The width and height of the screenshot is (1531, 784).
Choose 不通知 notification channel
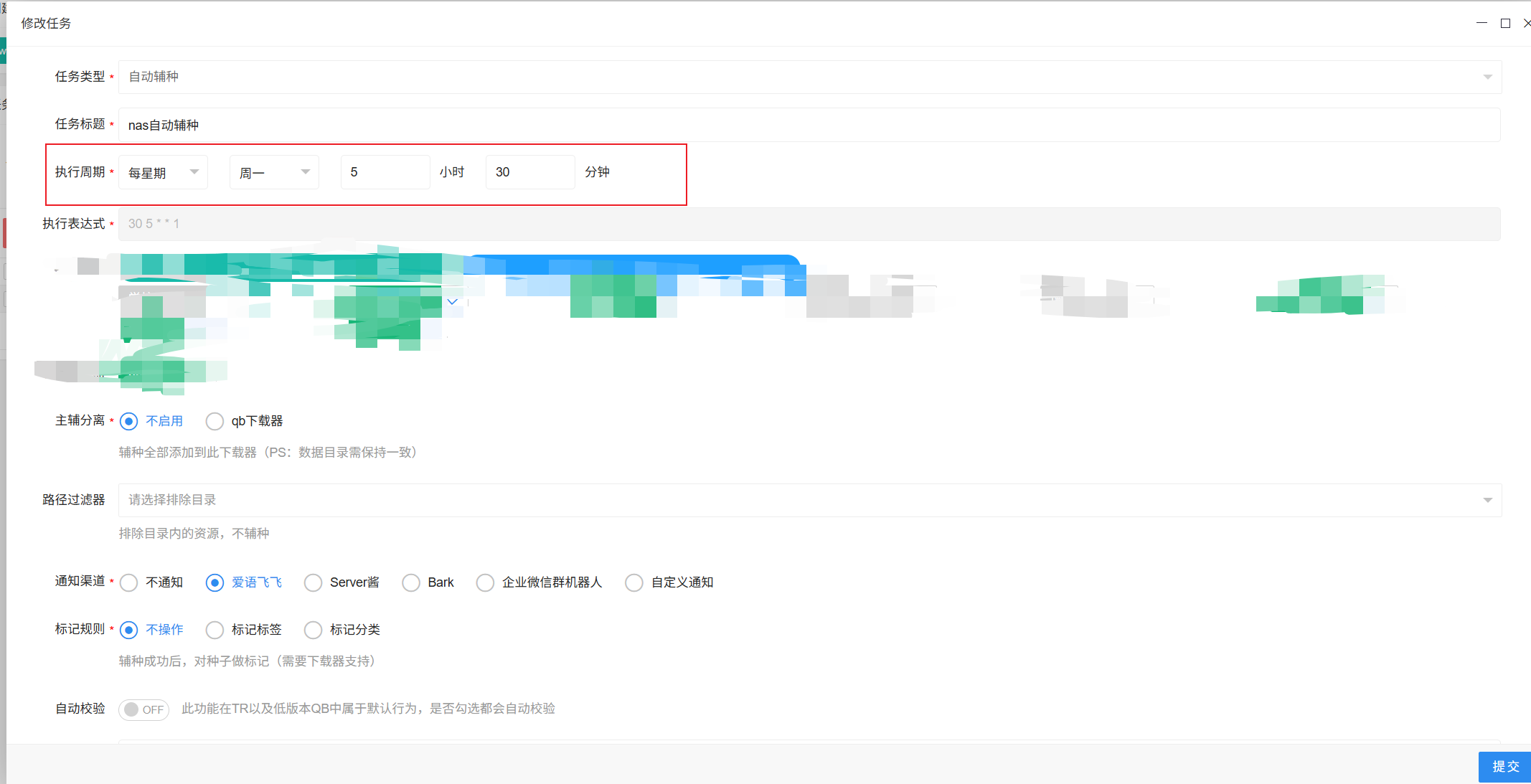click(x=129, y=582)
